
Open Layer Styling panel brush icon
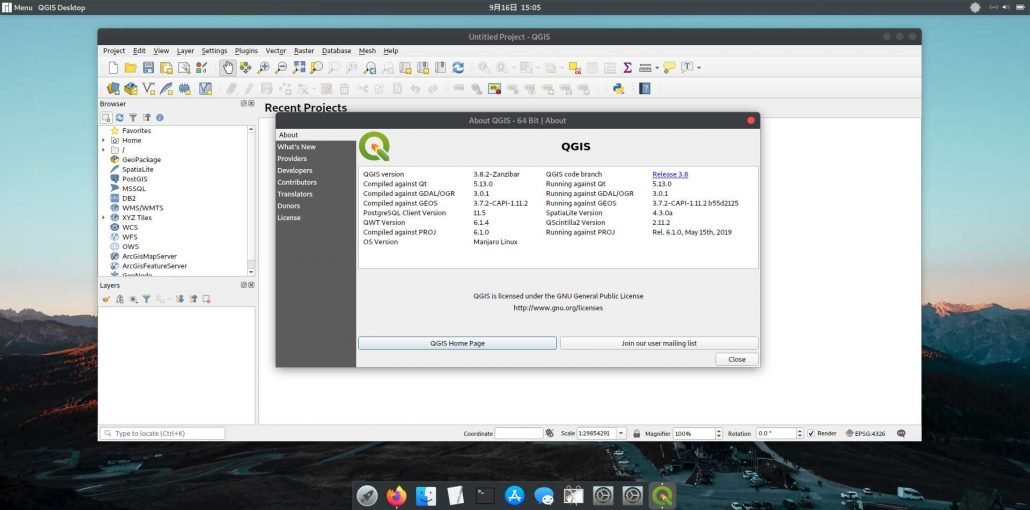click(106, 299)
